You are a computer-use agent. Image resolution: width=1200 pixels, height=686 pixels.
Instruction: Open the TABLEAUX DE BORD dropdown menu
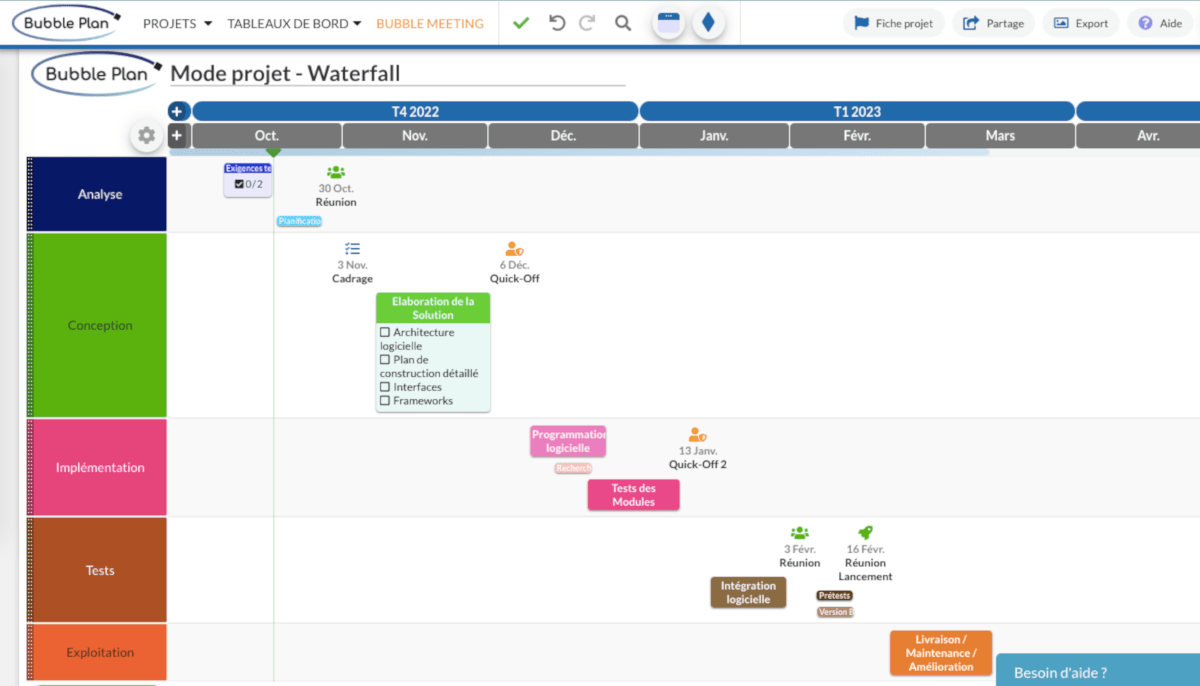(294, 23)
